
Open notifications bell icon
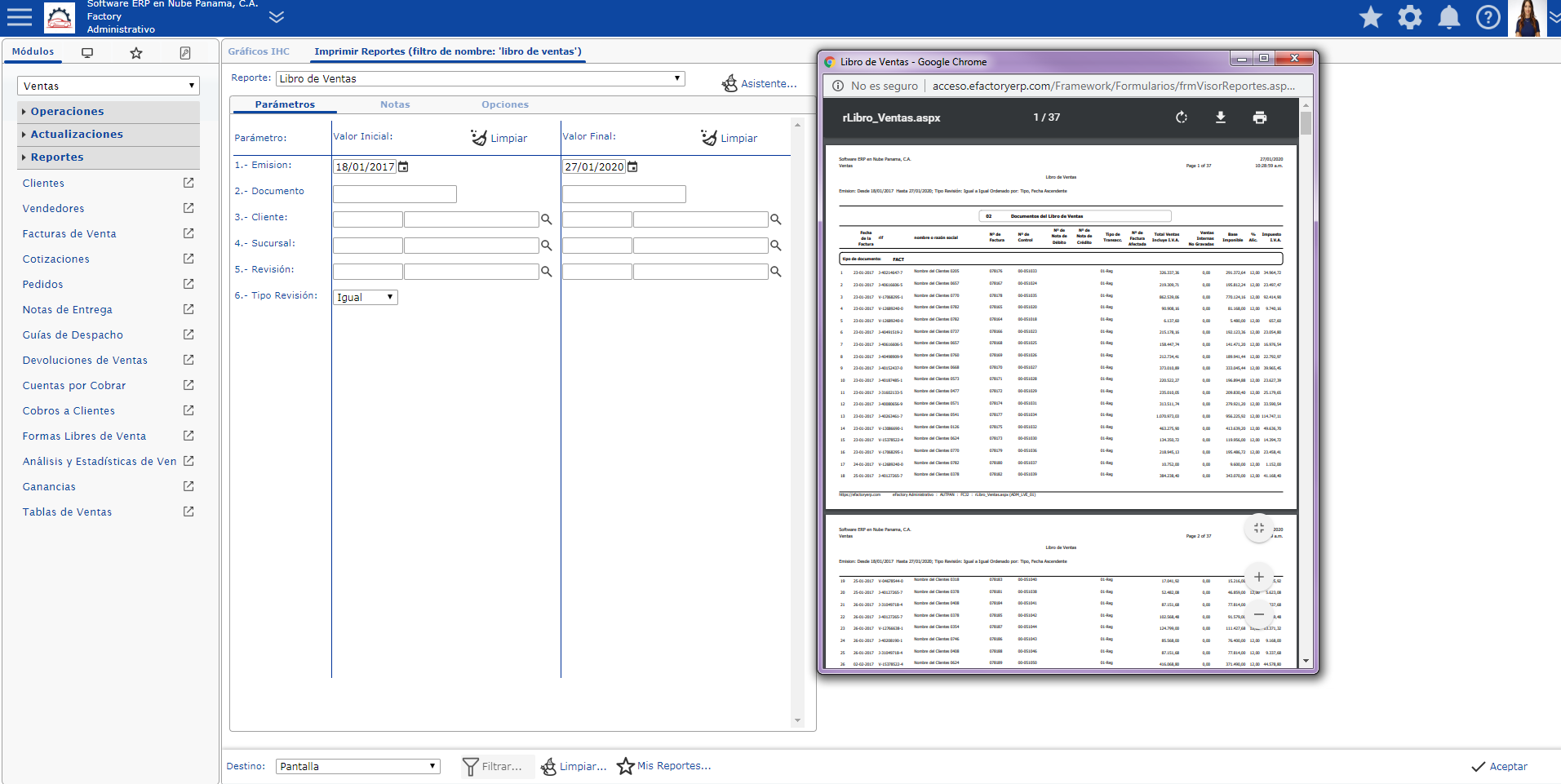(x=1448, y=17)
